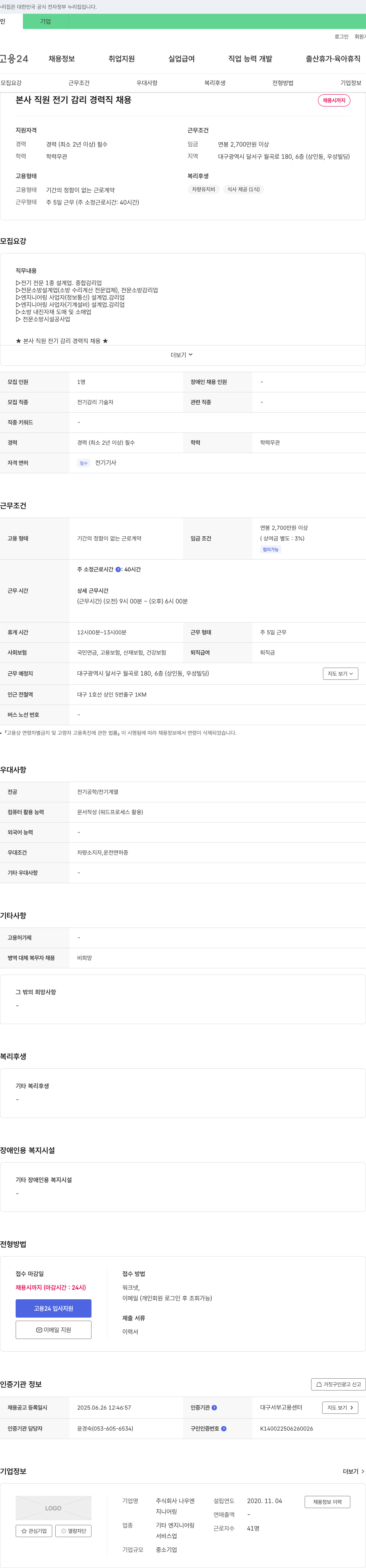Add company with 관심기업 star button
Viewport: 366px width, 1568px height.
[34, 1531]
